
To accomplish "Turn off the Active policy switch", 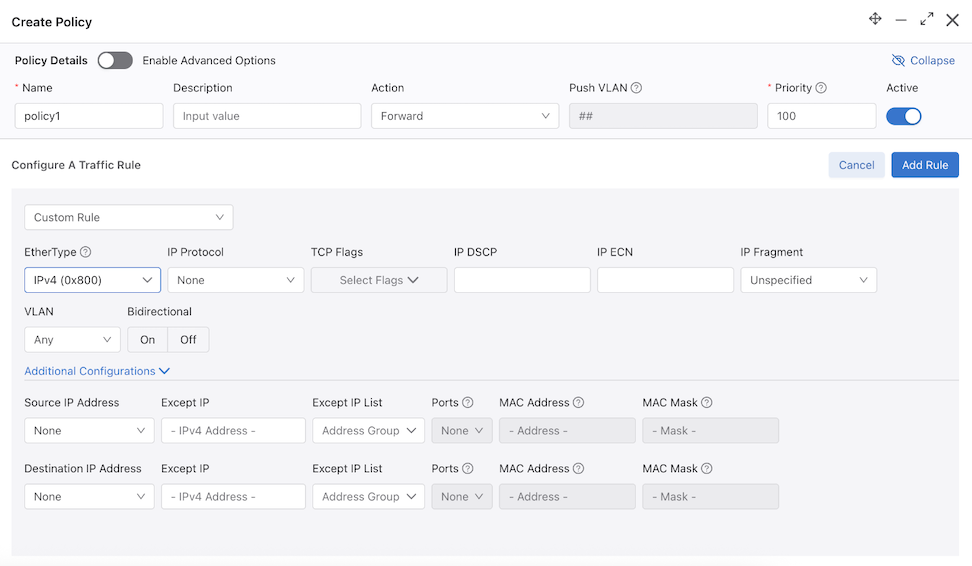I will click(x=903, y=116).
